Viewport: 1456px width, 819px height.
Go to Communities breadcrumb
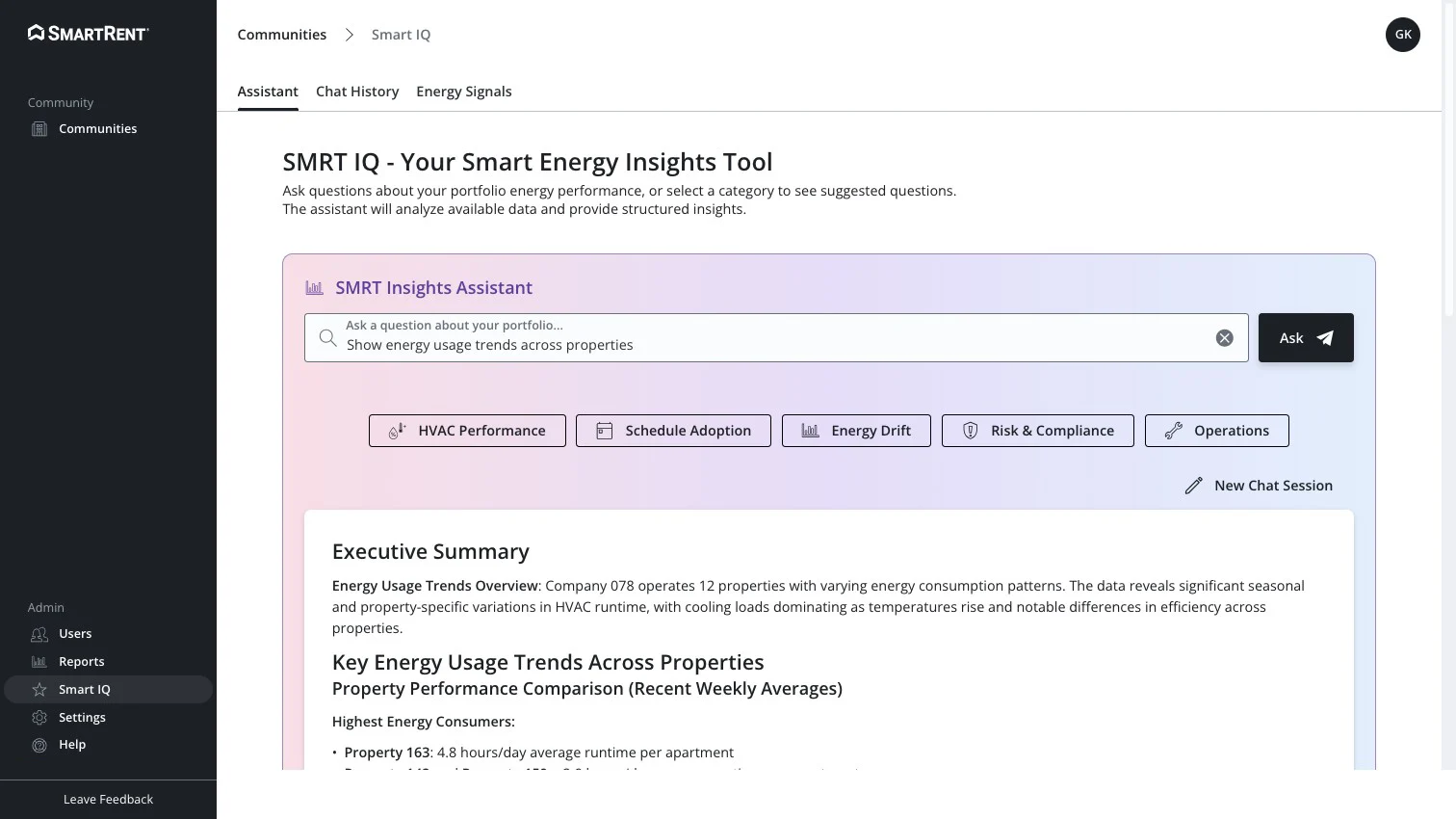click(282, 35)
